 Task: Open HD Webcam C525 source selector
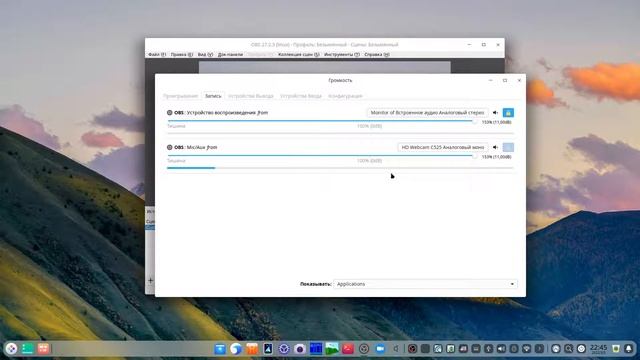(442, 147)
